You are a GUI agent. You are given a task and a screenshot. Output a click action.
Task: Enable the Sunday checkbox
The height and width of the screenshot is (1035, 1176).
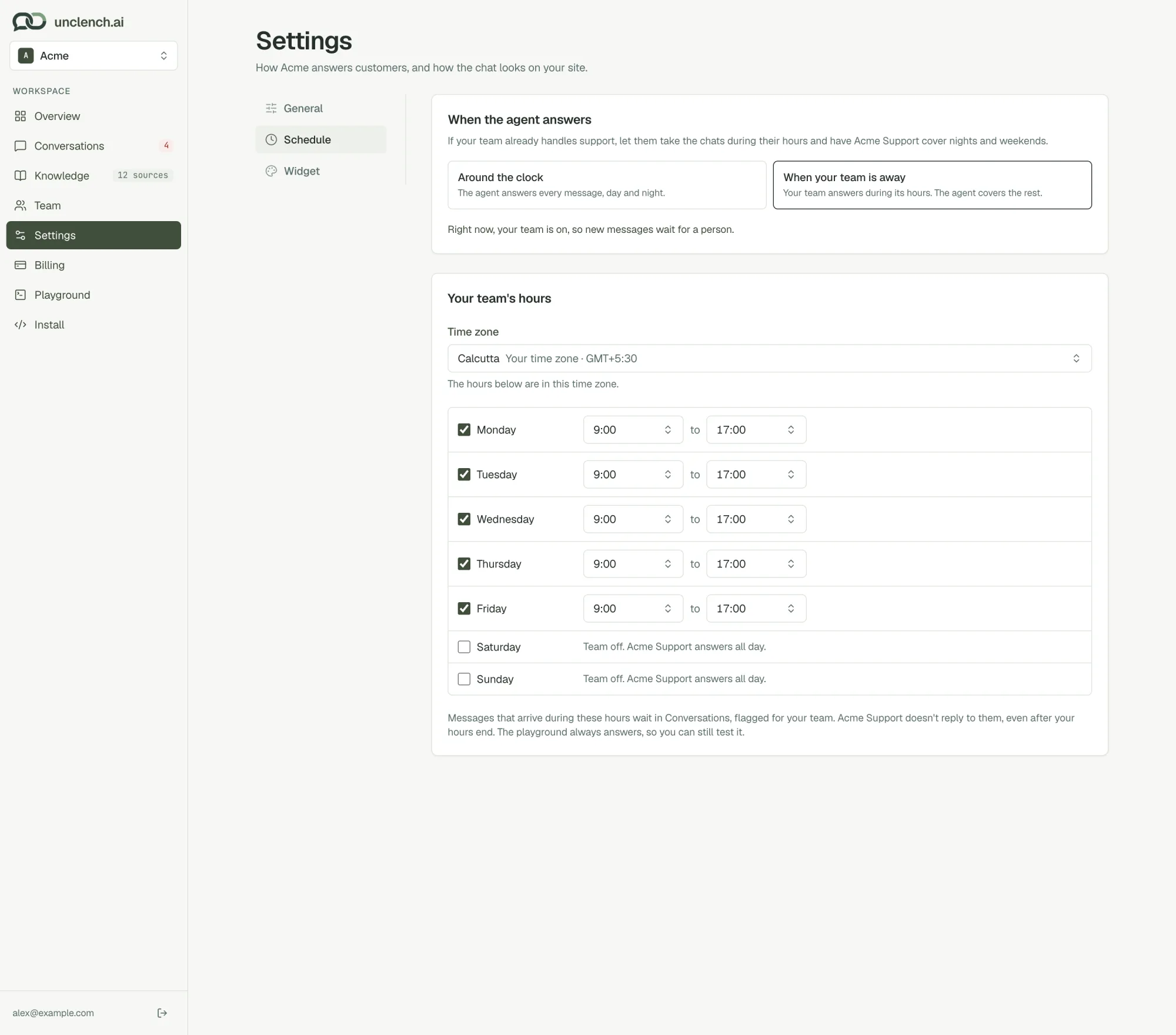(x=464, y=679)
